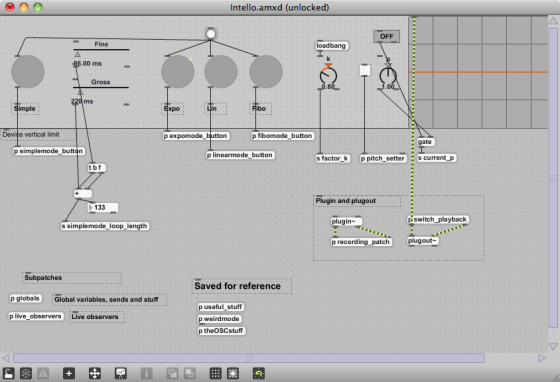Click the vertical scrollbar down arrow
The width and height of the screenshot is (560, 382).
[x=553, y=347]
